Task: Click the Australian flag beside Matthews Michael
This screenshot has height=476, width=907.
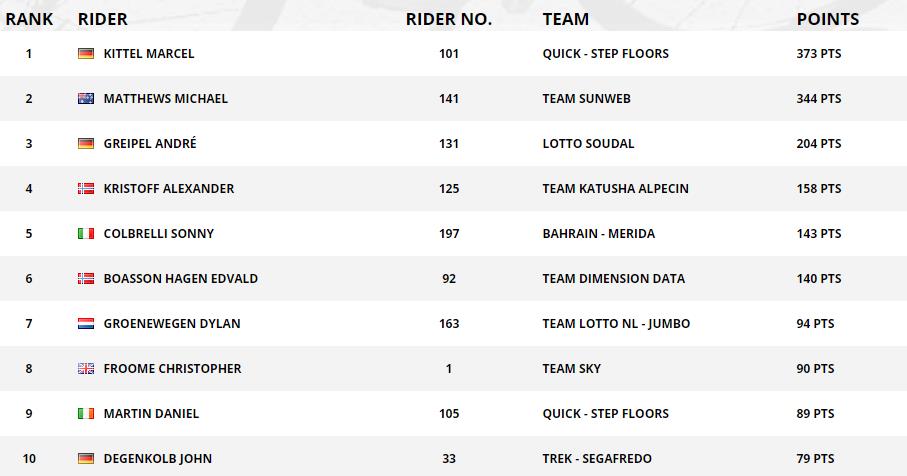Action: coord(86,99)
